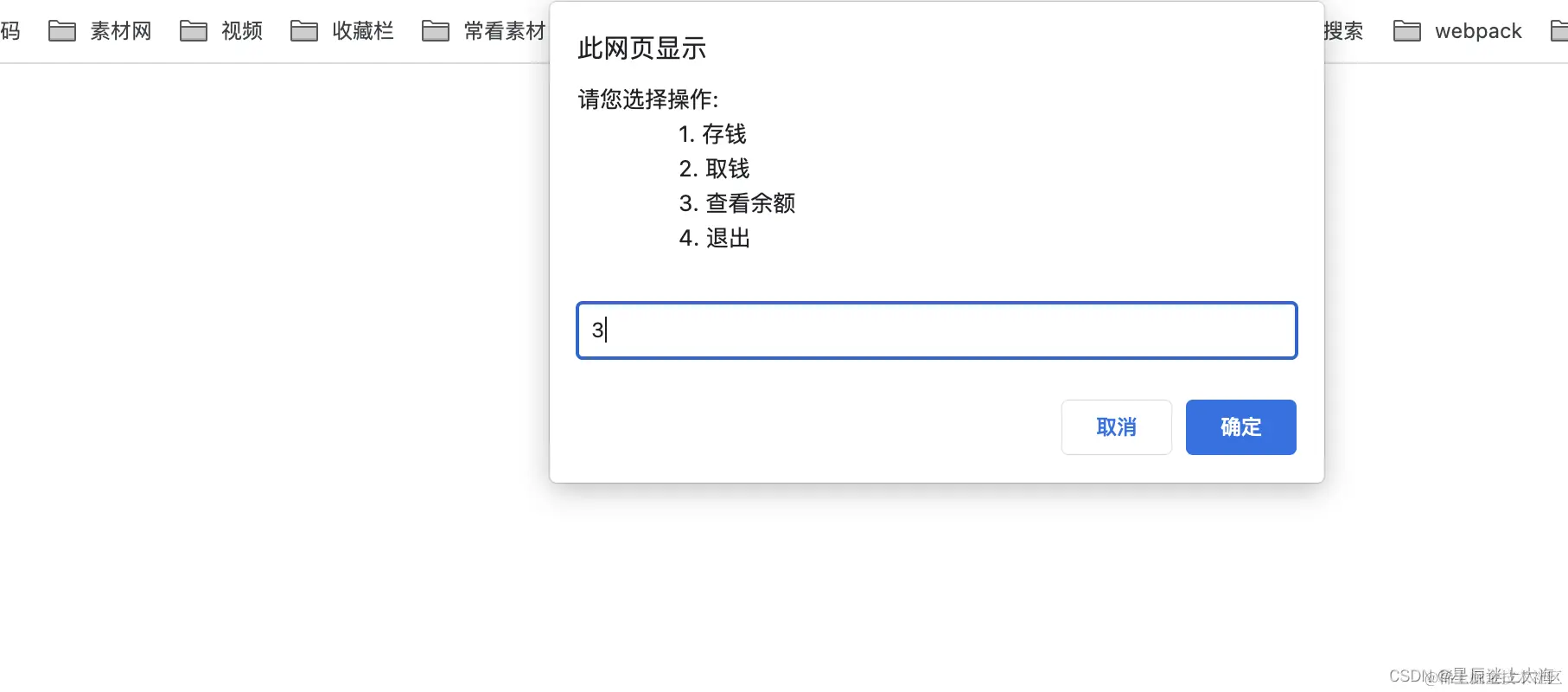Image resolution: width=1568 pixels, height=692 pixels.
Task: Click the 视频 folder icon
Action: point(194,30)
